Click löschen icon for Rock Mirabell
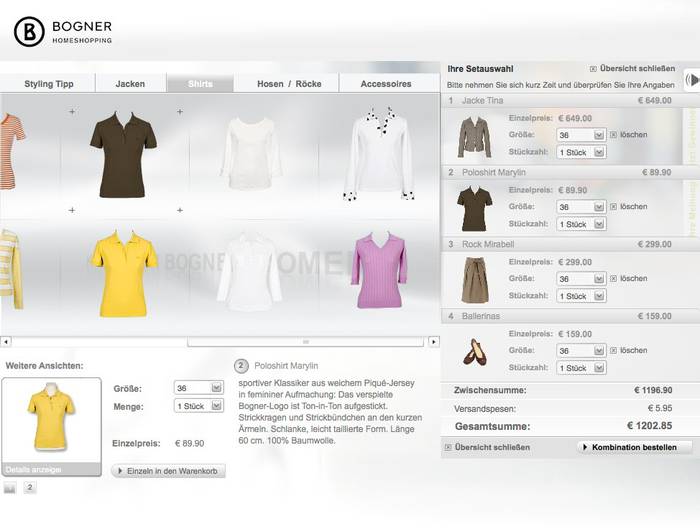Viewport: 700px width, 532px height. [613, 278]
